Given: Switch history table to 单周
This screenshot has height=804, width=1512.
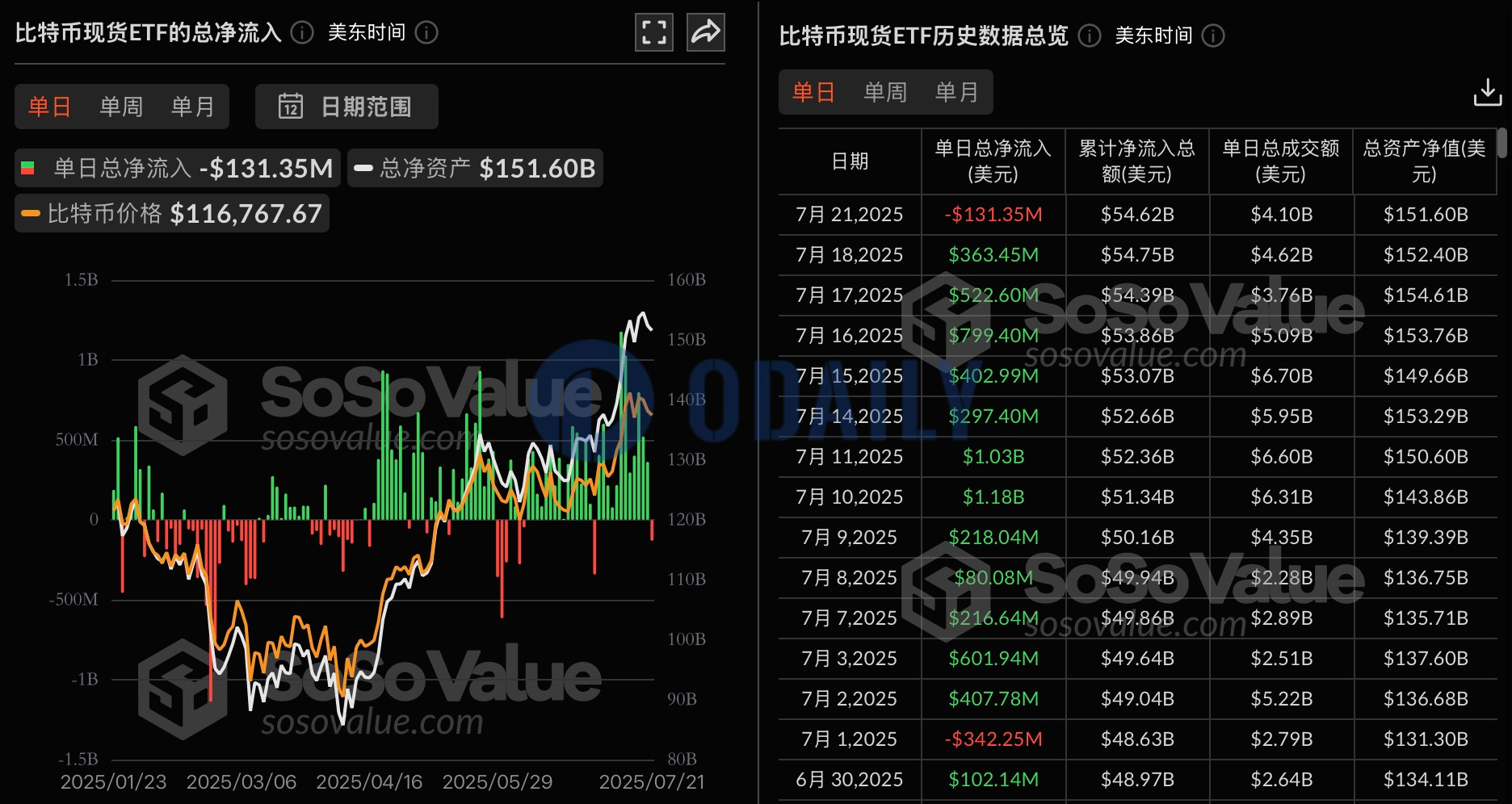Looking at the screenshot, I should click(885, 92).
